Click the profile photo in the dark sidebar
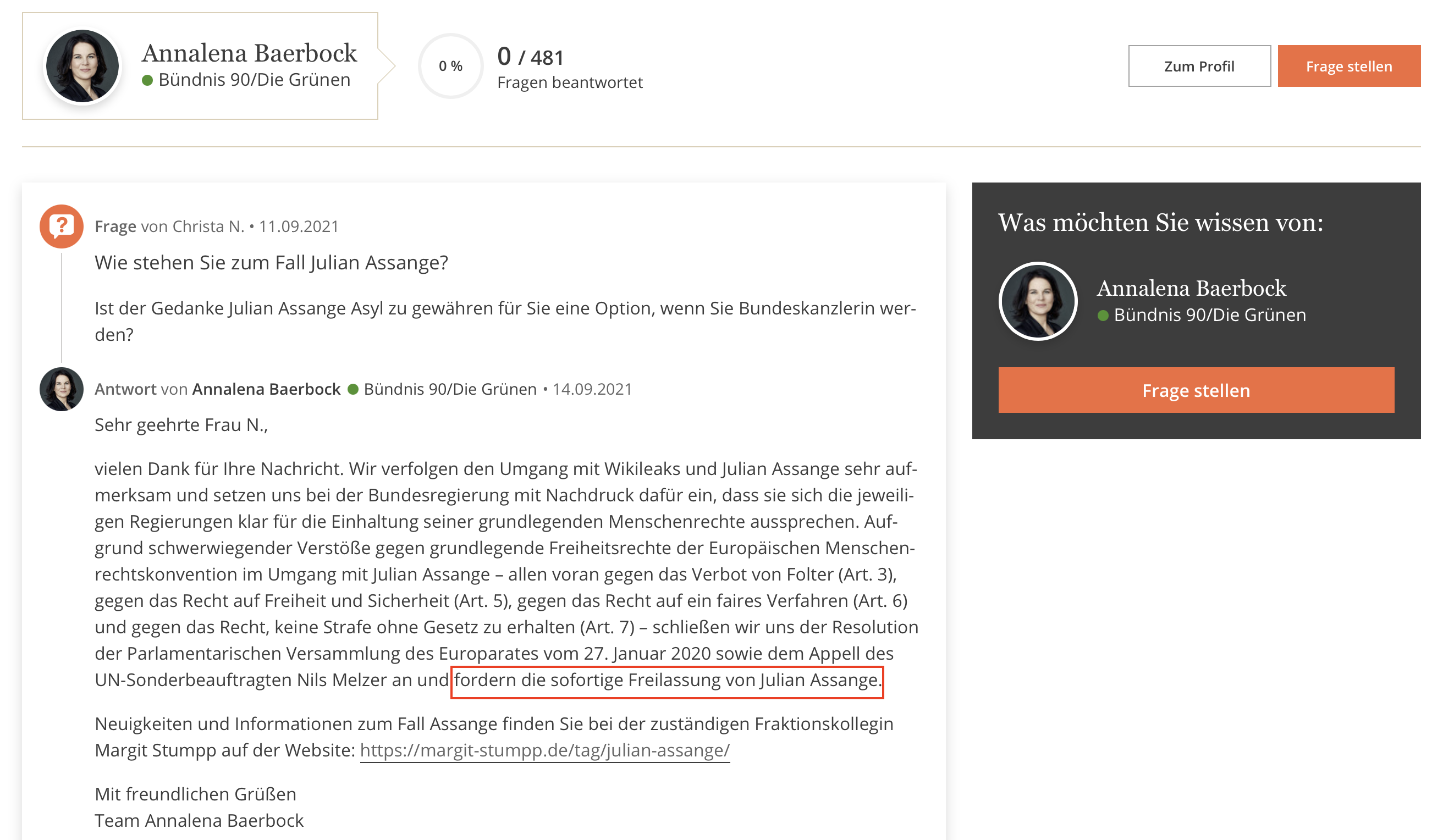 (x=1038, y=301)
